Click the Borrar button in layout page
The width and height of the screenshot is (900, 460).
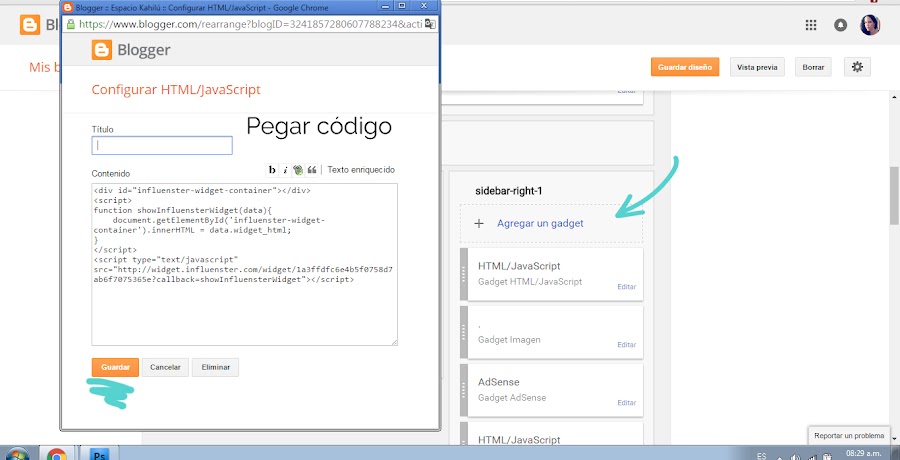point(813,67)
